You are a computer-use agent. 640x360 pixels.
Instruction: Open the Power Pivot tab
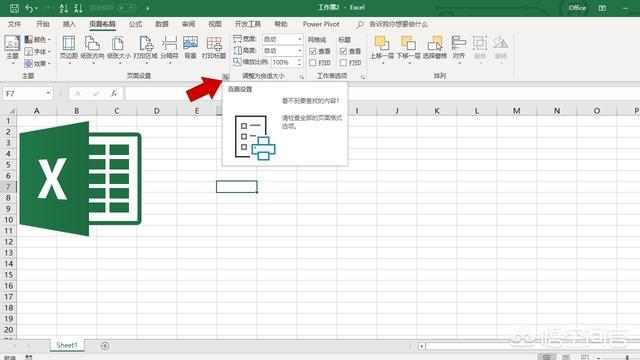coord(321,24)
